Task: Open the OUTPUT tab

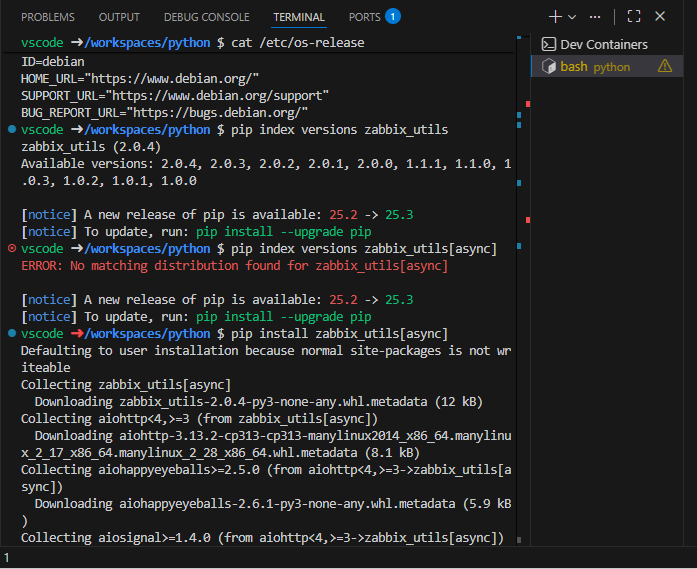Action: point(119,17)
